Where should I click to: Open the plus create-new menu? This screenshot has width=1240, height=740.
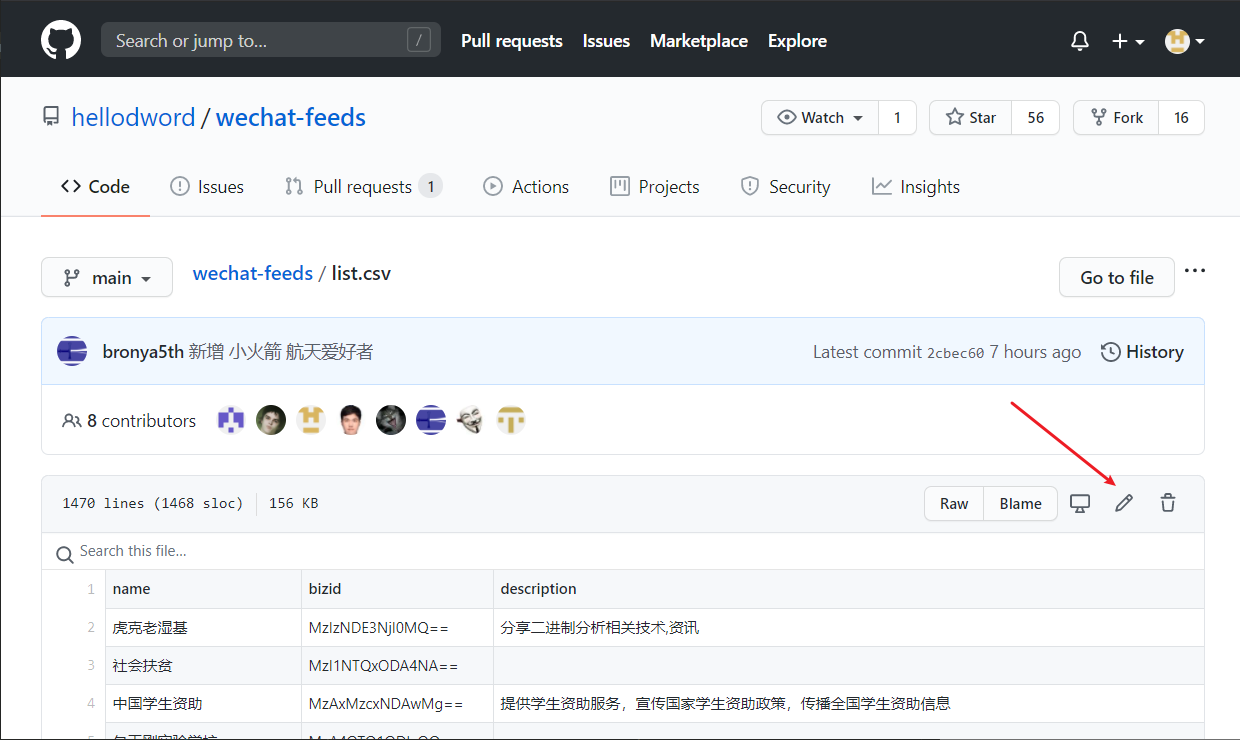[1128, 41]
